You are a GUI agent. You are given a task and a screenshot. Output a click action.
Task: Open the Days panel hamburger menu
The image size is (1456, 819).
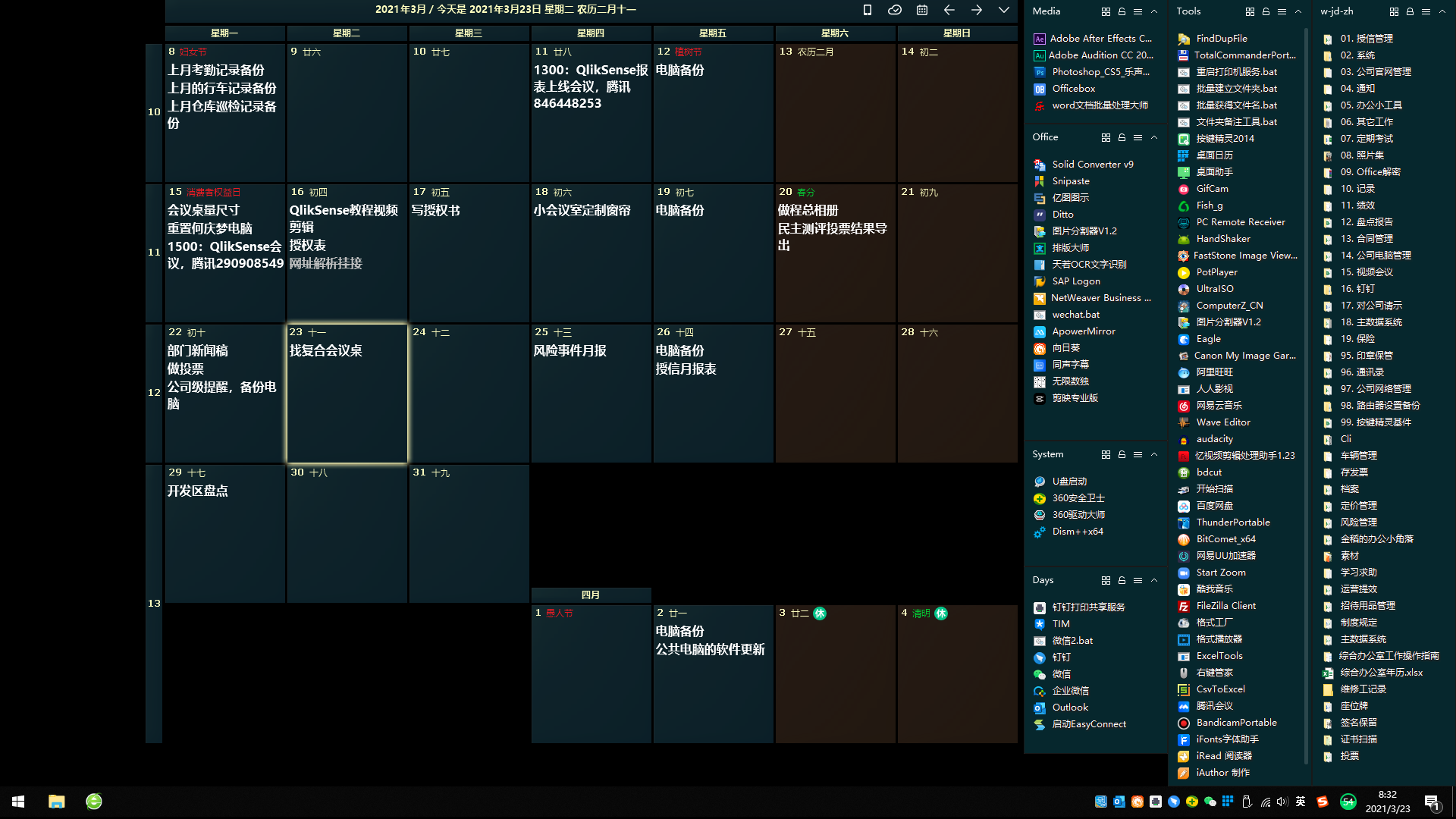1137,580
